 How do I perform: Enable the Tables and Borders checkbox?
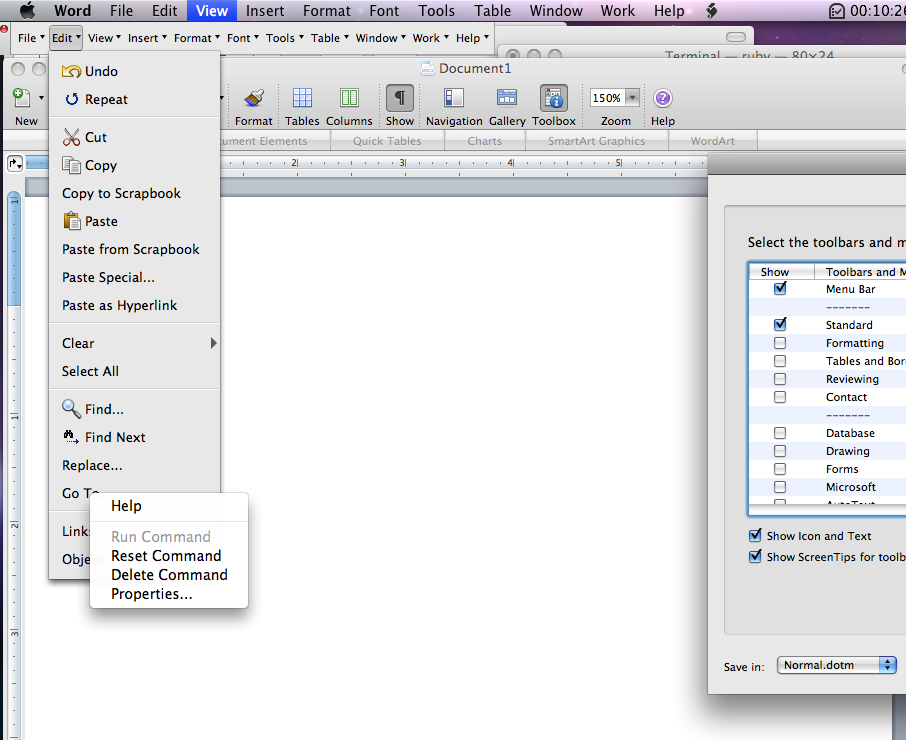(780, 361)
